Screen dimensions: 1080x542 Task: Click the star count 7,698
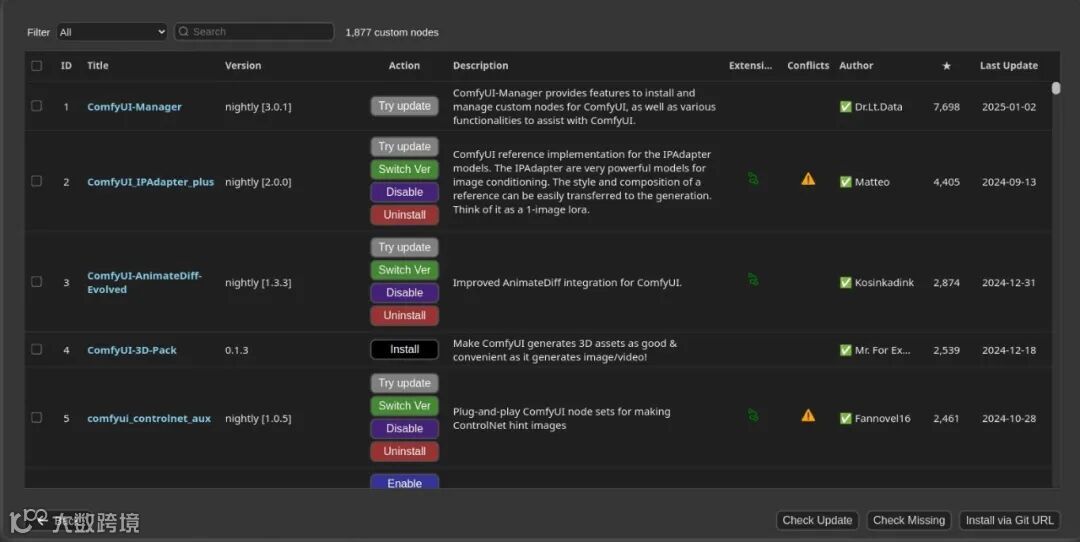click(946, 107)
